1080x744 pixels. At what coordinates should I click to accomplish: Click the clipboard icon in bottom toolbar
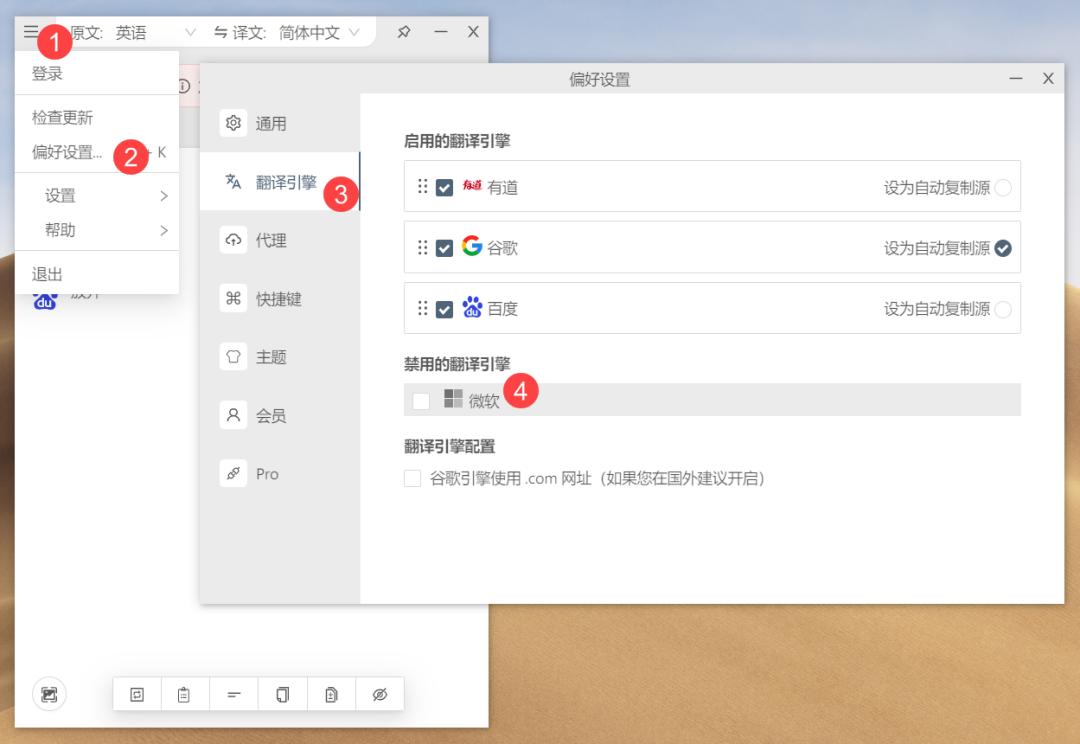click(x=183, y=694)
